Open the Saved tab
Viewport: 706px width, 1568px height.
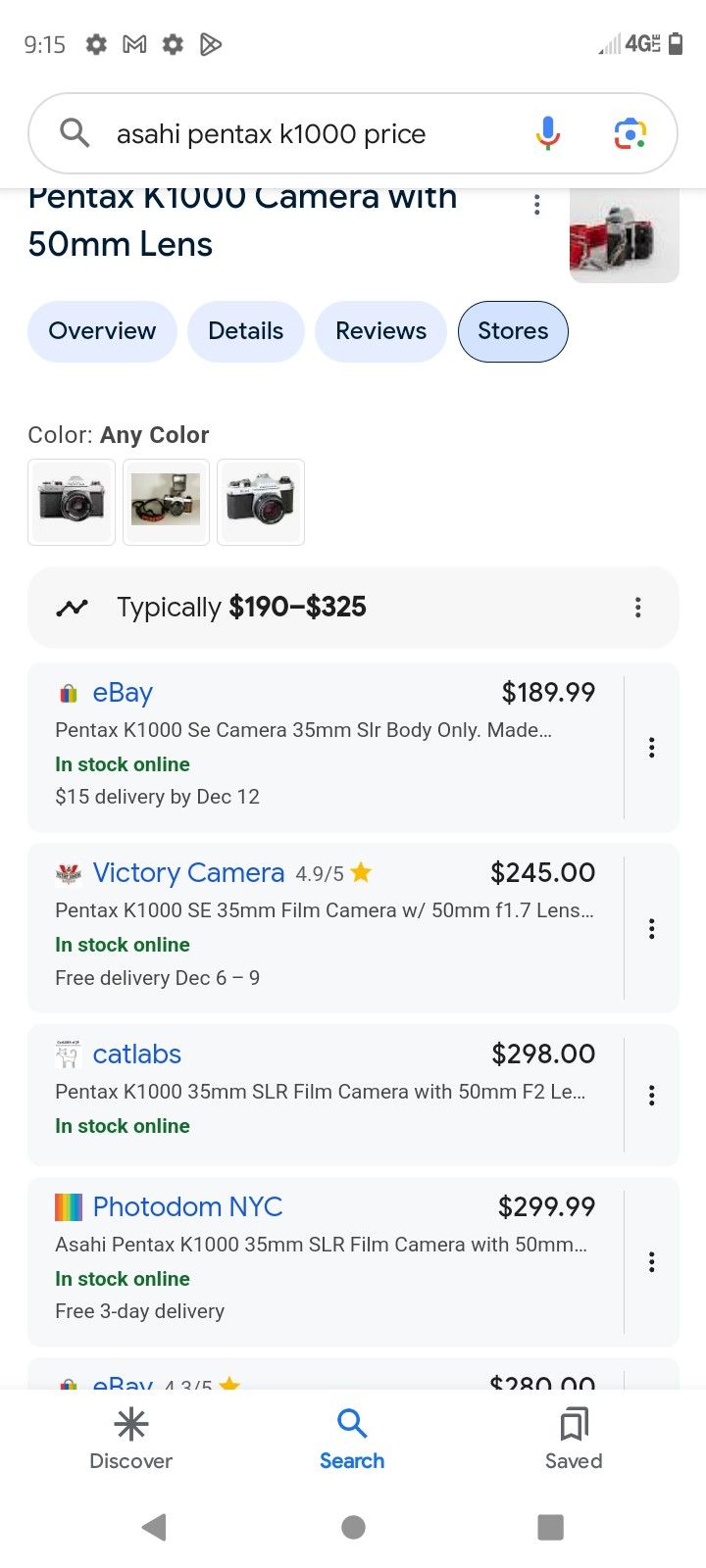point(574,1439)
